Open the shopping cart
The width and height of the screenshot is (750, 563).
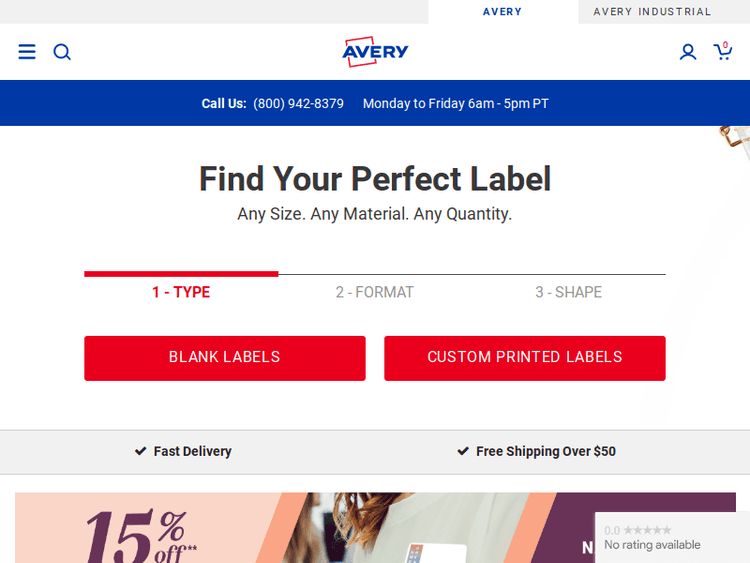[722, 51]
